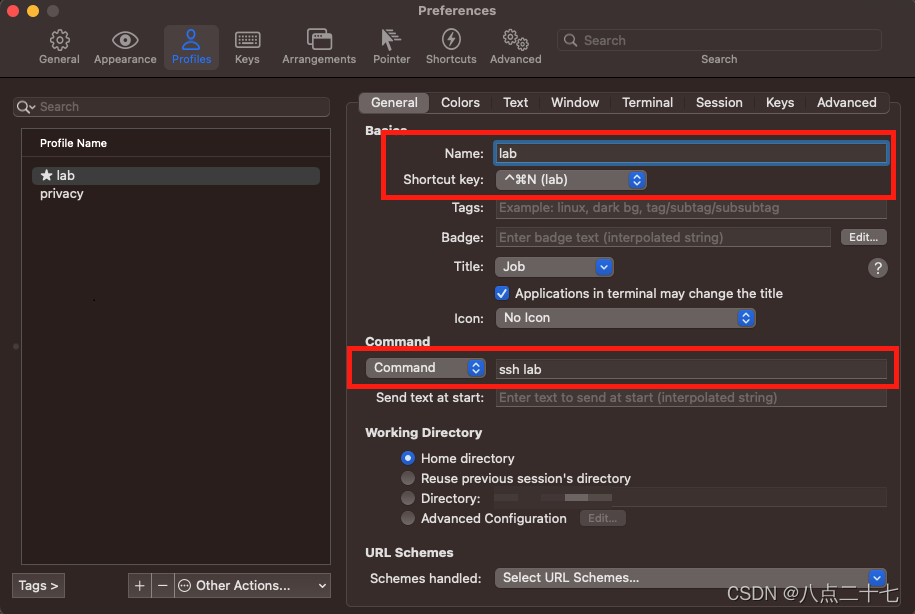Switch to the Terminal tab
This screenshot has height=614, width=915.
pos(647,103)
